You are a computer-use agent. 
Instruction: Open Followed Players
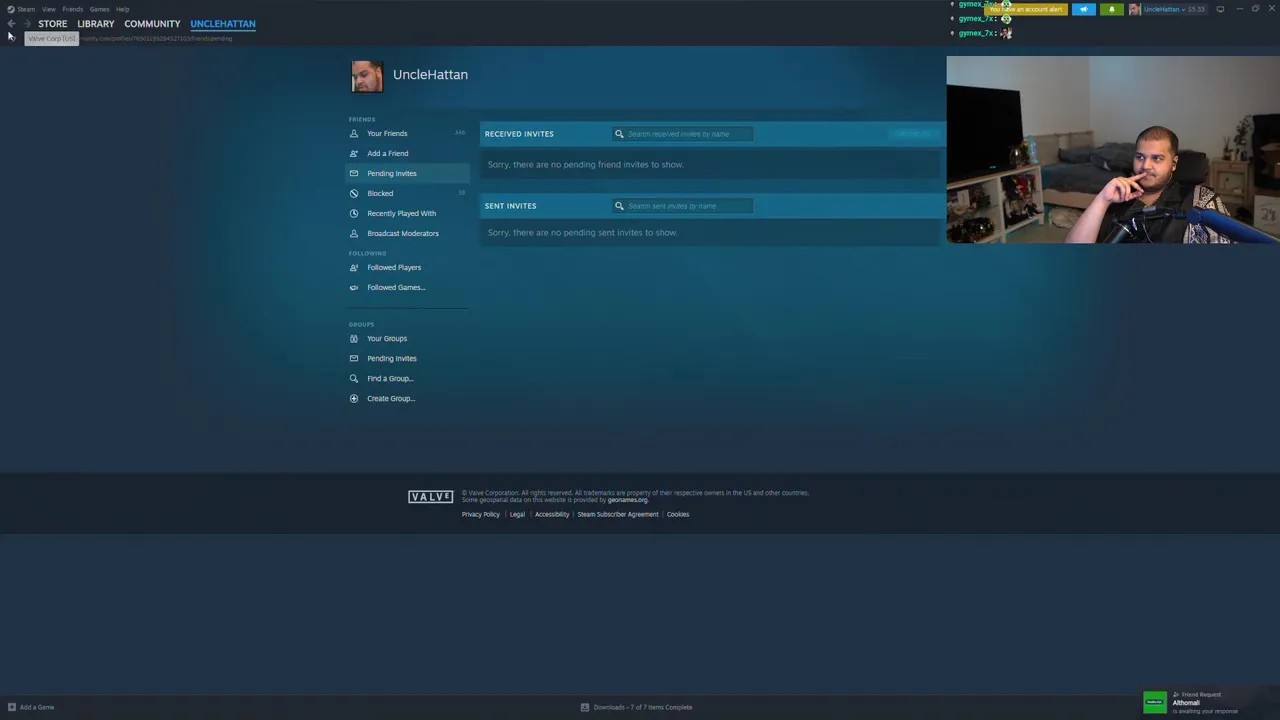pos(394,267)
